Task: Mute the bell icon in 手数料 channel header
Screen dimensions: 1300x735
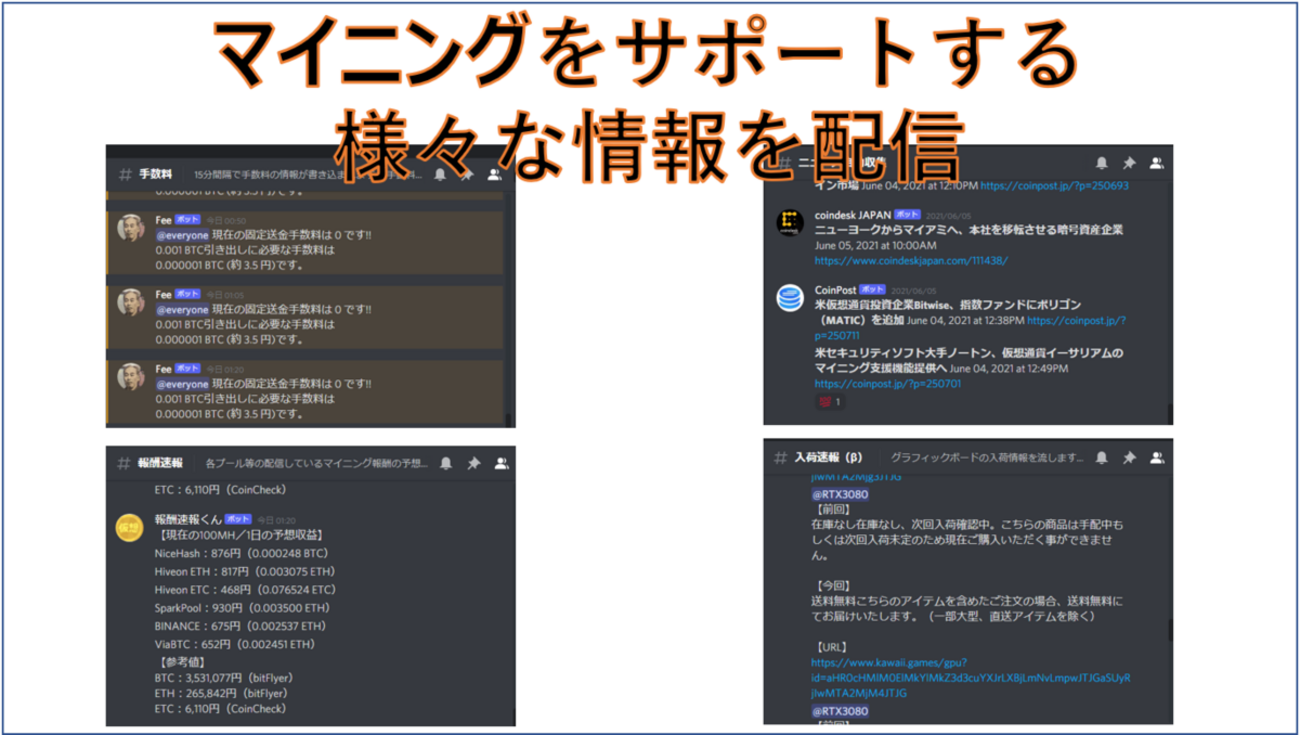Action: point(440,175)
